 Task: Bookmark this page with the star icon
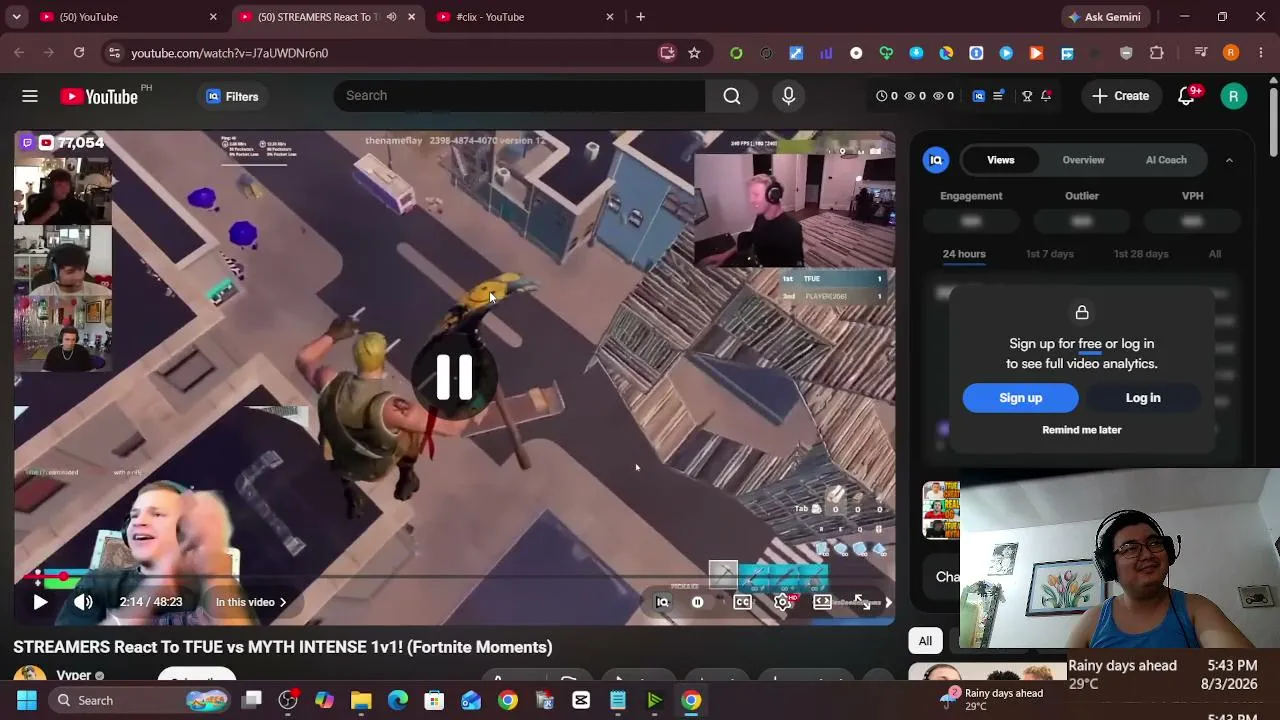click(x=694, y=53)
